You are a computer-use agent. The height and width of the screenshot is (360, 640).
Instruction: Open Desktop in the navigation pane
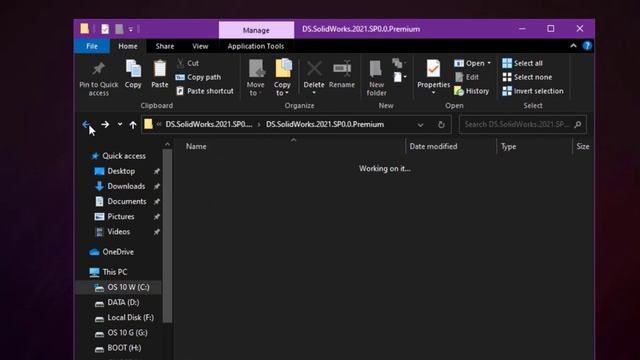tap(121, 171)
